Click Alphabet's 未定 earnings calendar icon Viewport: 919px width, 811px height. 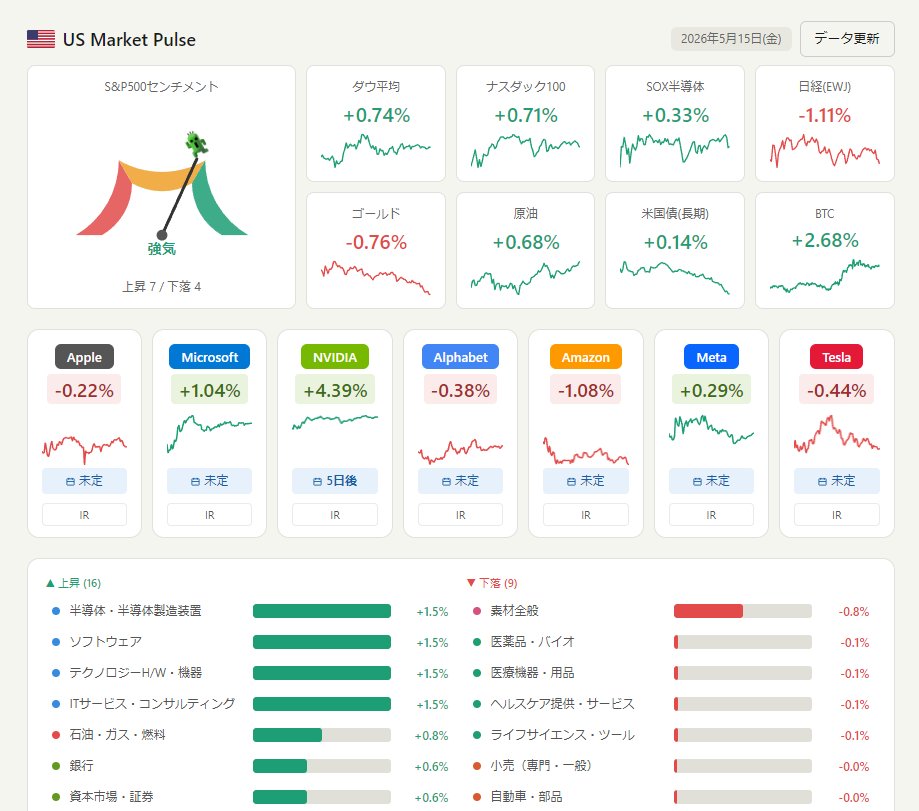click(446, 482)
